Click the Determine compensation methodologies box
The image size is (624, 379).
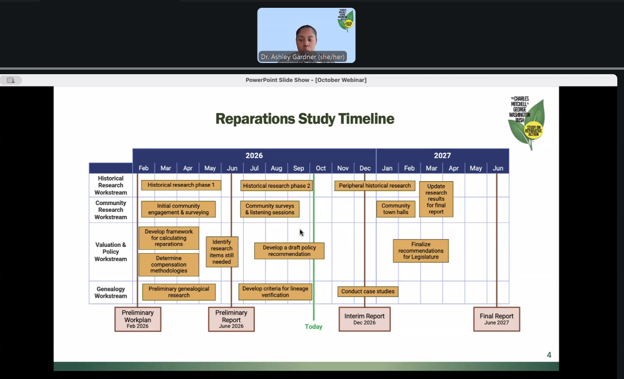pyautogui.click(x=169, y=265)
